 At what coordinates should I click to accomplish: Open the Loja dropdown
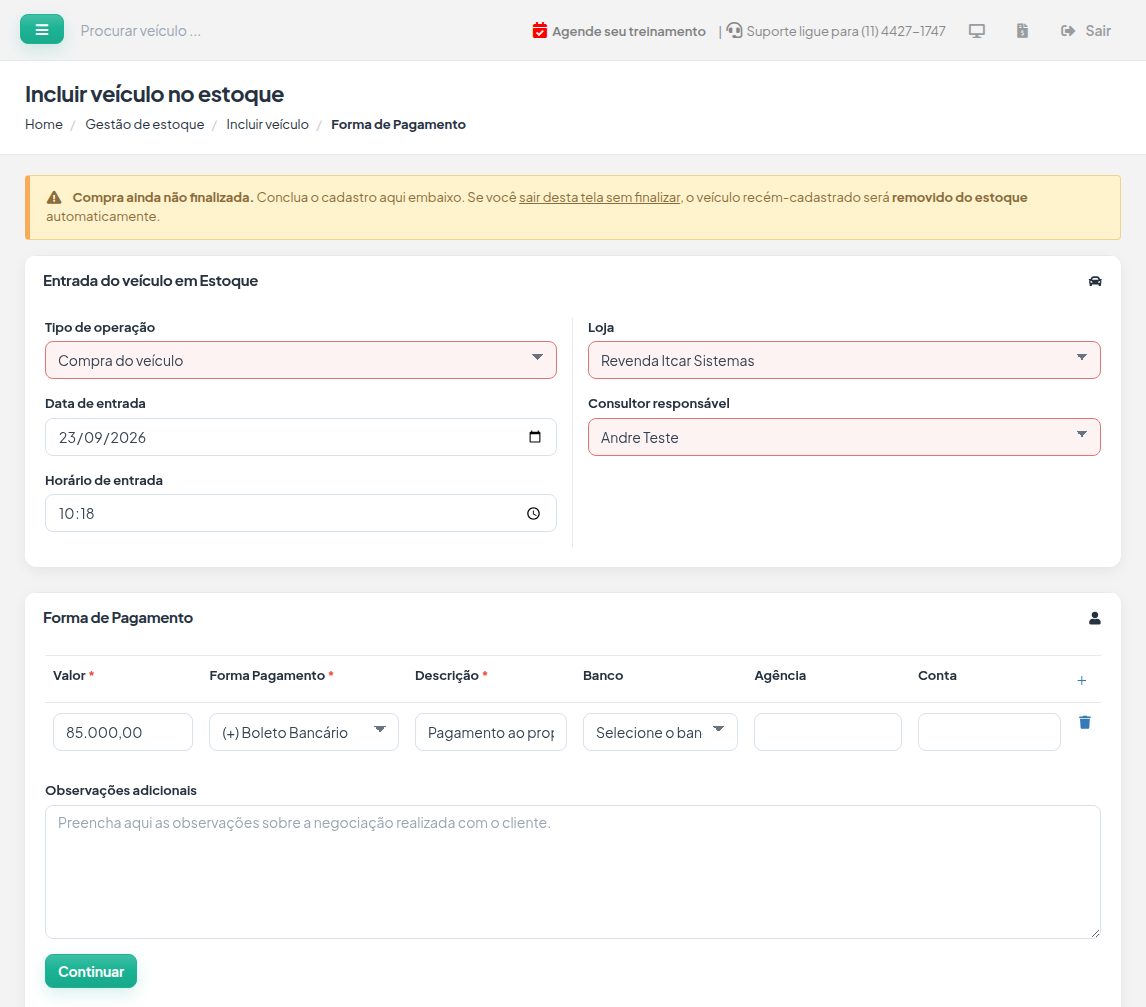(844, 360)
